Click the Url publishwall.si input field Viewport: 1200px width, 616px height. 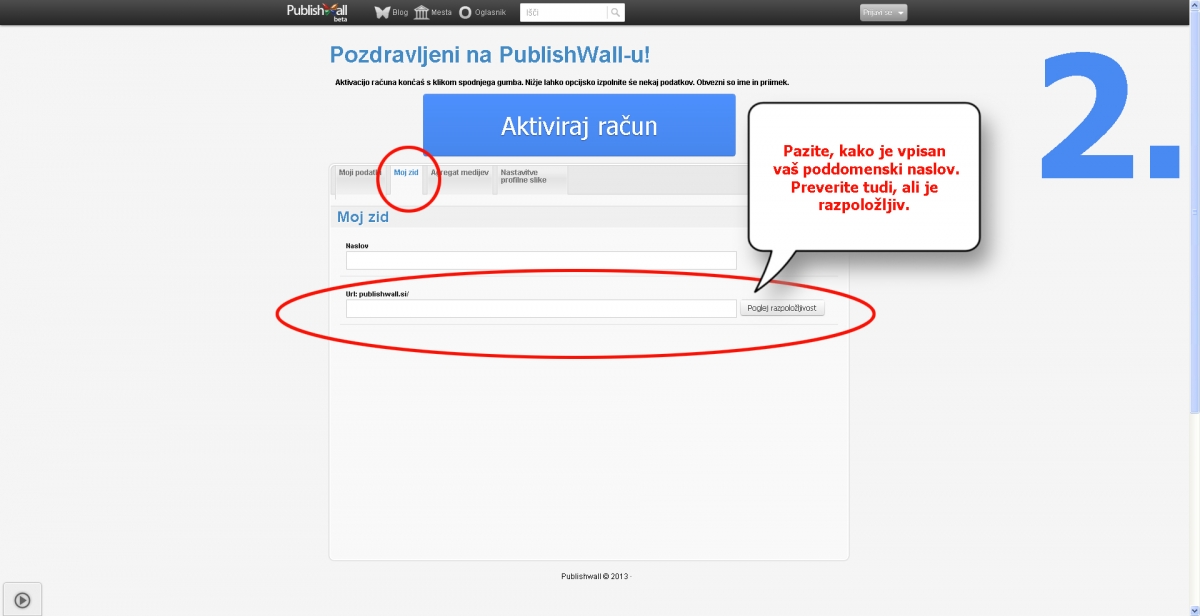click(541, 309)
